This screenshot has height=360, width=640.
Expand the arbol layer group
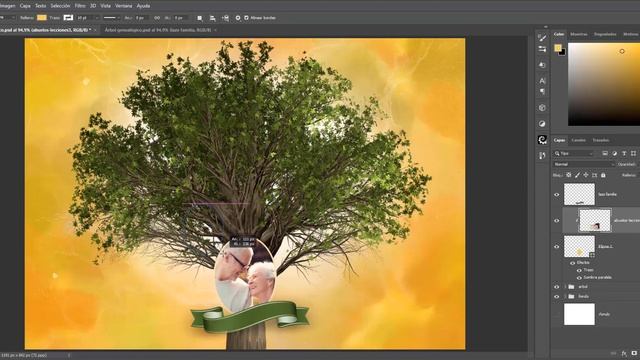pyautogui.click(x=565, y=287)
